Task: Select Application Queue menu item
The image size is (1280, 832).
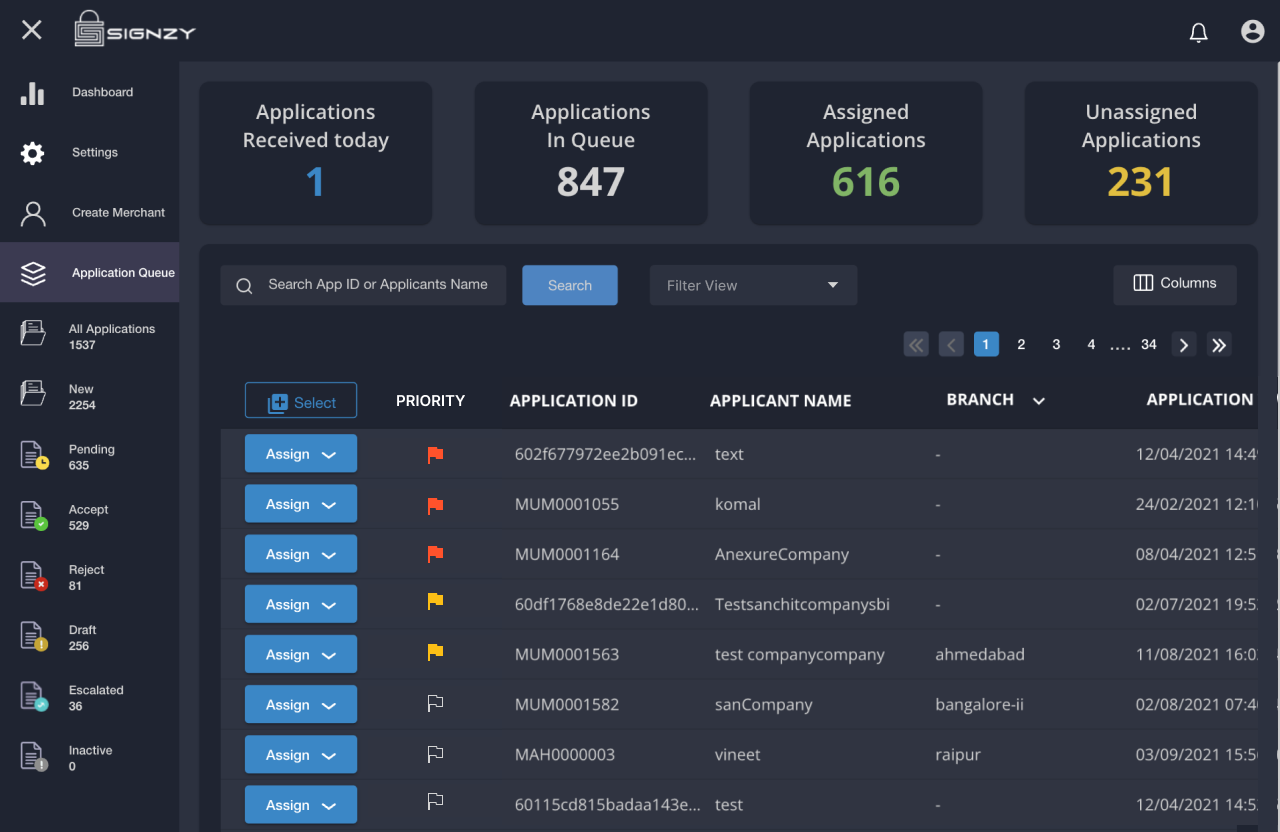Action: coord(90,272)
